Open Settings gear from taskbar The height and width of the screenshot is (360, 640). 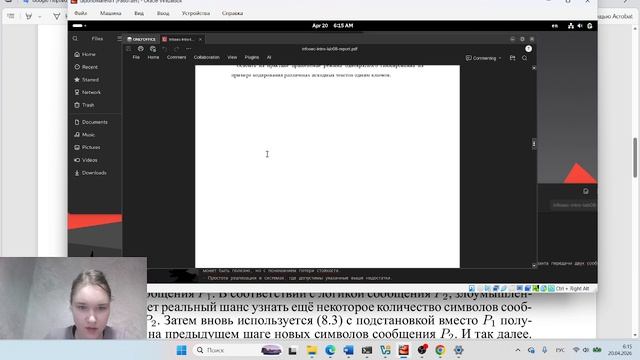coord(458,350)
